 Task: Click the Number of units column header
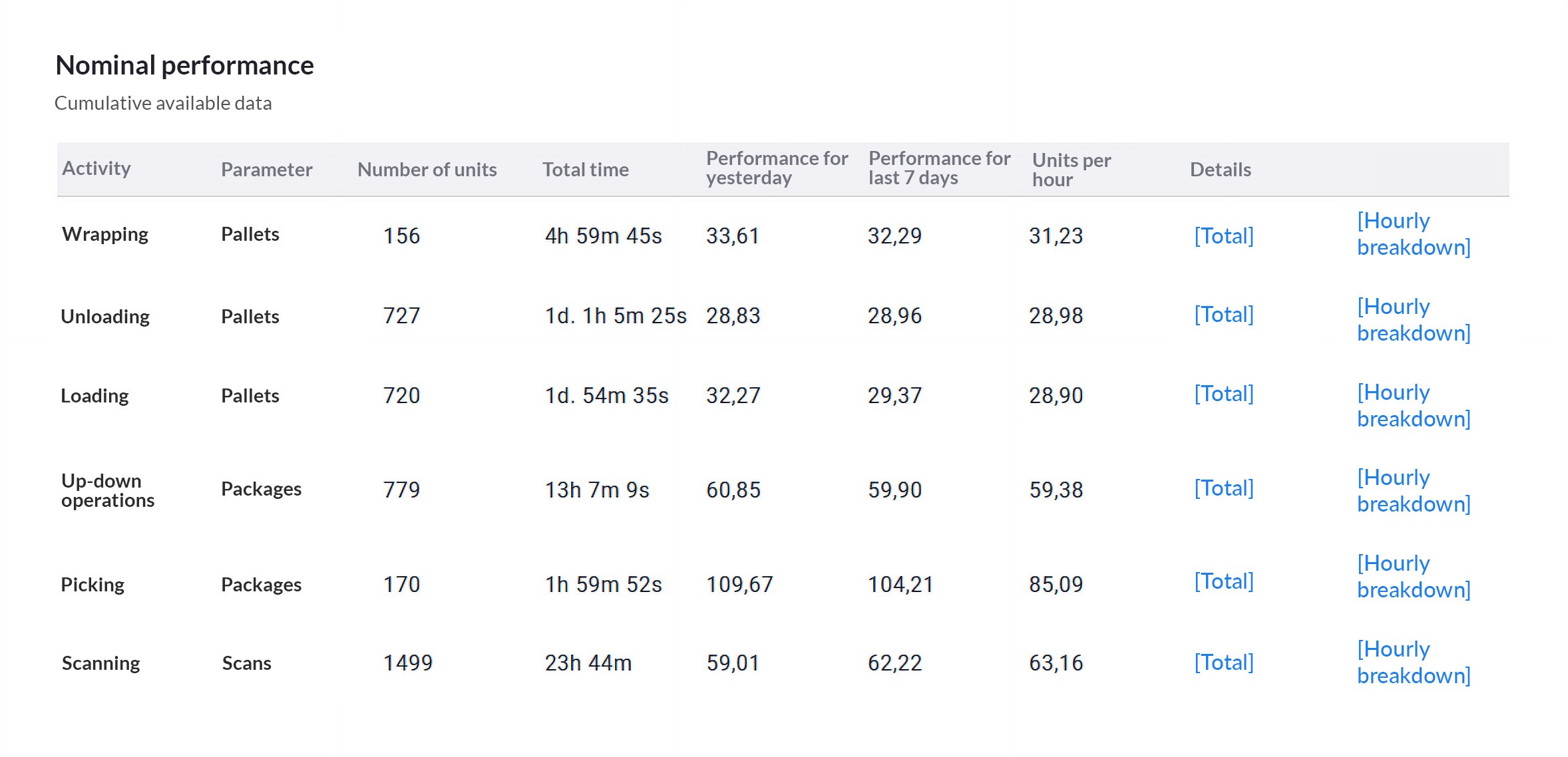[427, 170]
